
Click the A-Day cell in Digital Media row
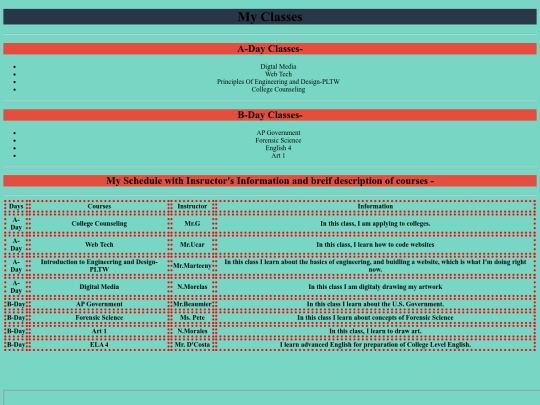16,287
